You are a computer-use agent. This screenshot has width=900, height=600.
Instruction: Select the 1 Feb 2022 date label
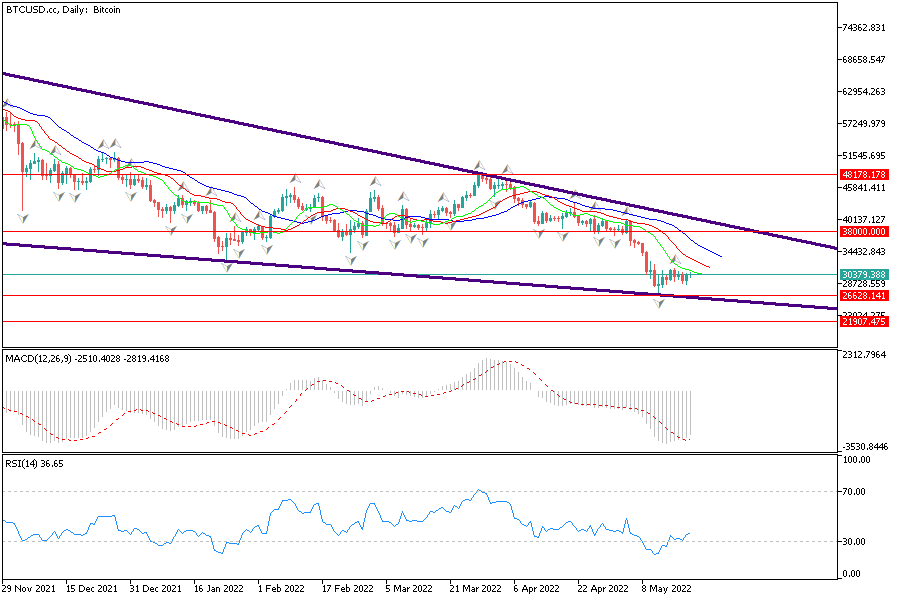pyautogui.click(x=282, y=589)
